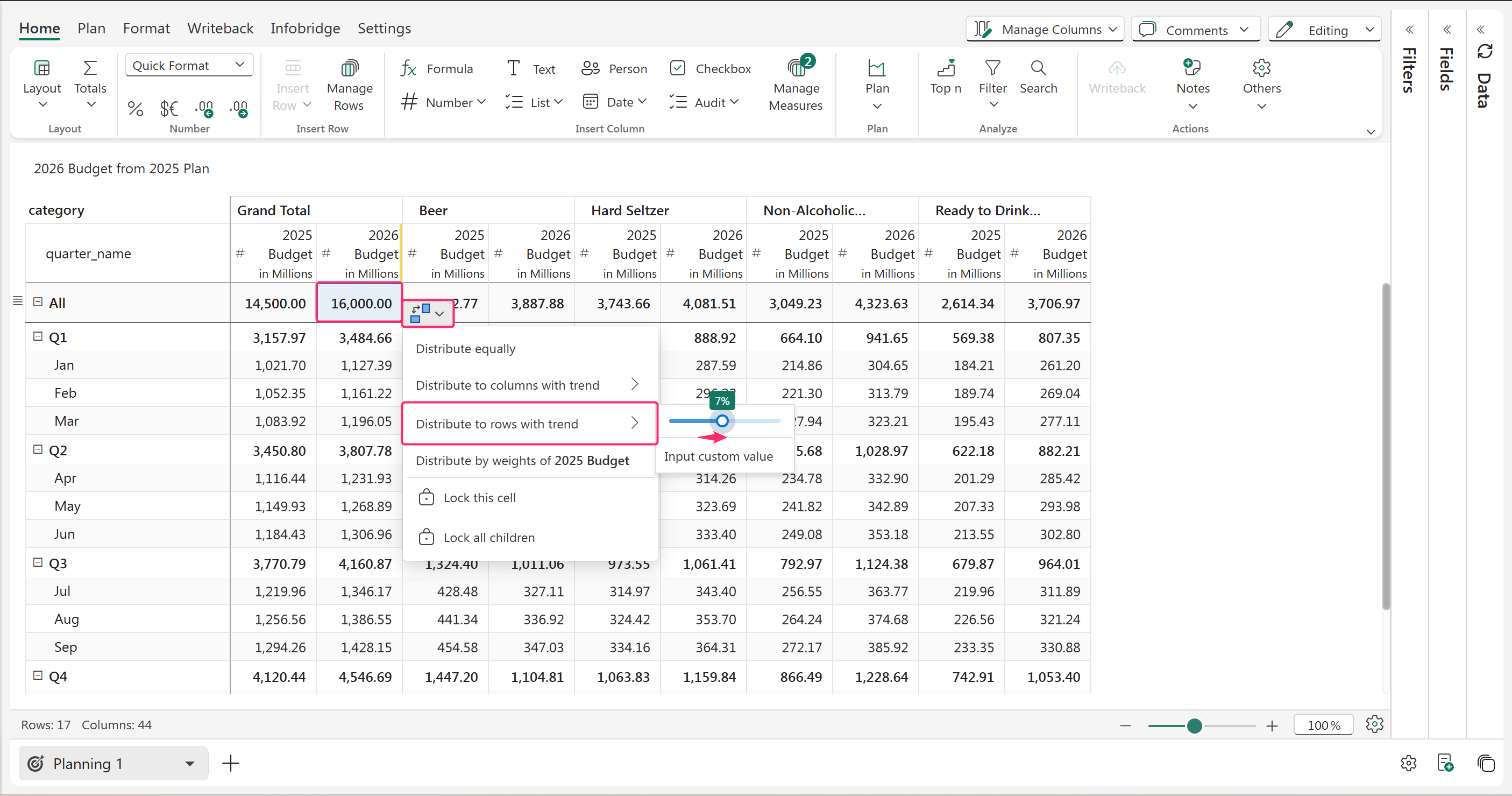Screen dimensions: 1512x796
Task: Open Manage Measures icon
Action: (x=796, y=68)
